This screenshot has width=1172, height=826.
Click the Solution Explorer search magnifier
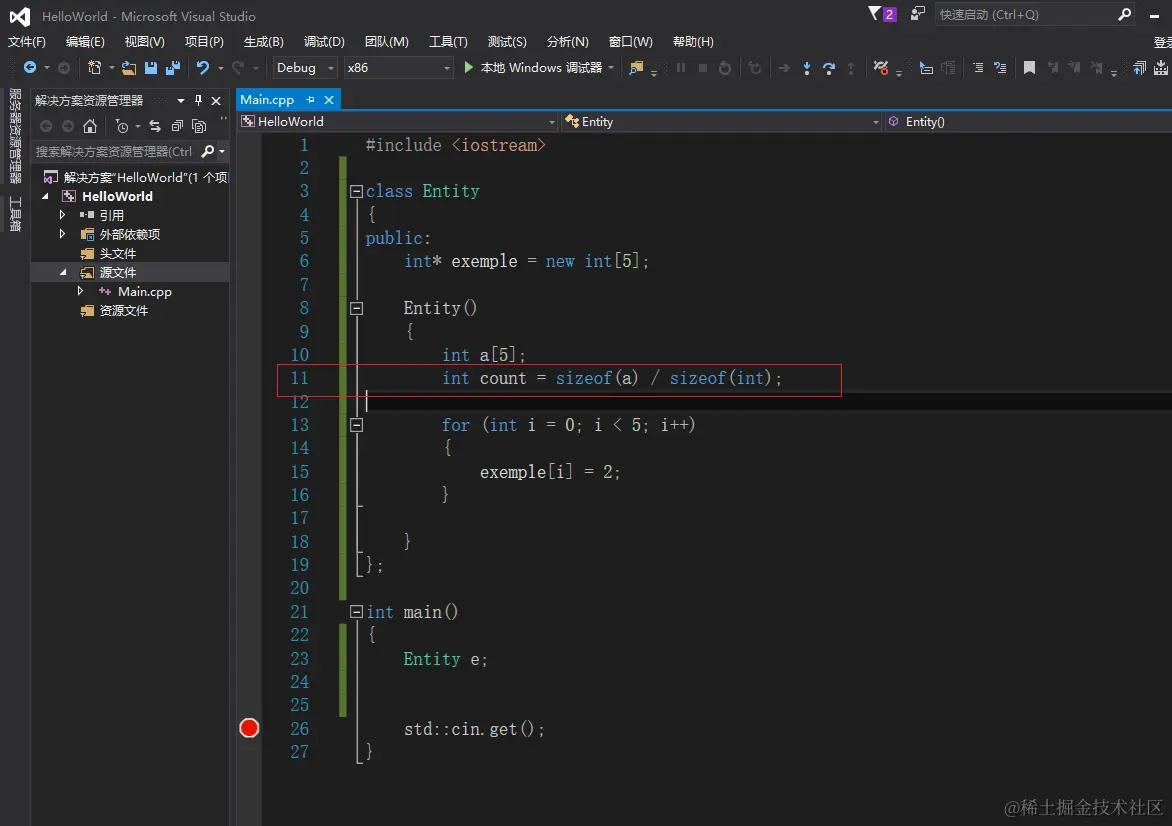coord(208,152)
